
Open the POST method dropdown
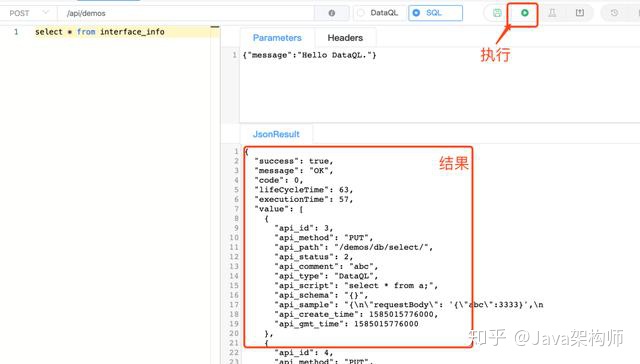pos(28,13)
